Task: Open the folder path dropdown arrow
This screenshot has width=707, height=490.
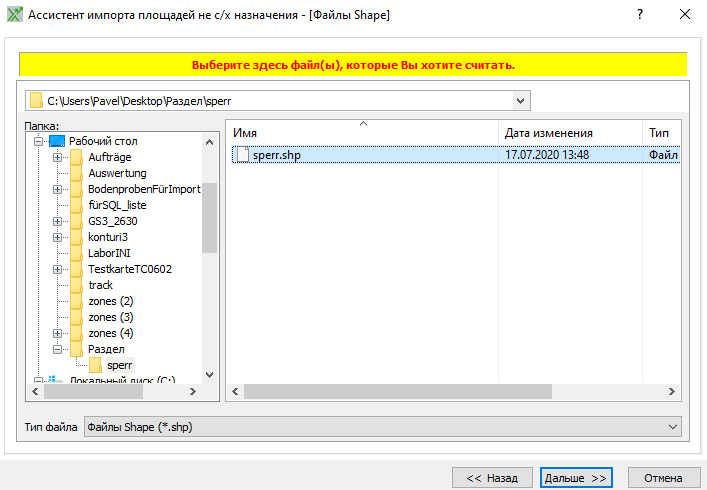Action: tap(520, 101)
